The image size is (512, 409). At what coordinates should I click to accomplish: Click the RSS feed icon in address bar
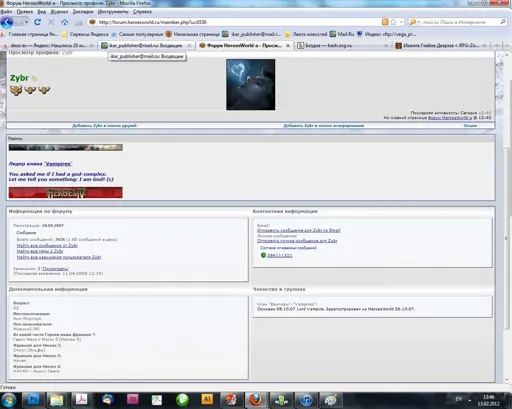(385, 22)
